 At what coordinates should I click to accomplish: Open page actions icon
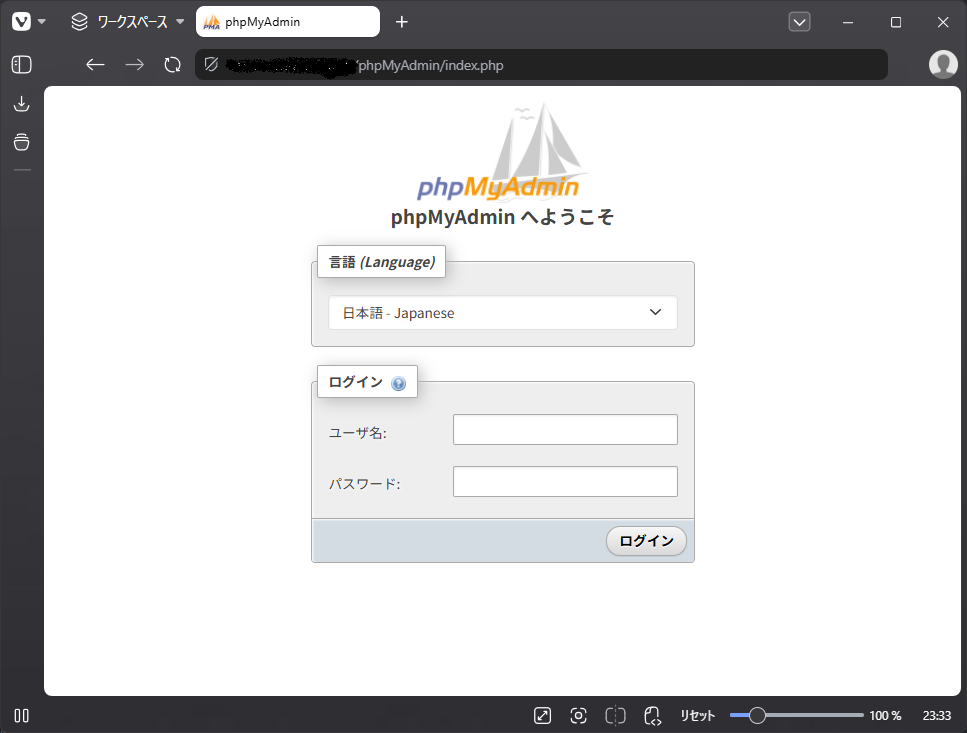[652, 716]
